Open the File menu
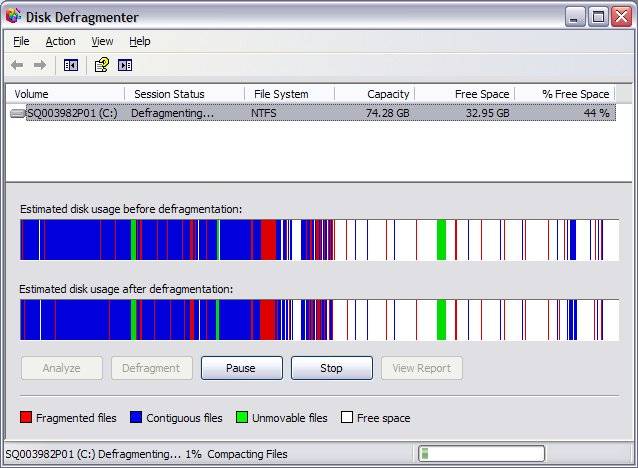Viewport: 638px width, 468px height. (21, 41)
